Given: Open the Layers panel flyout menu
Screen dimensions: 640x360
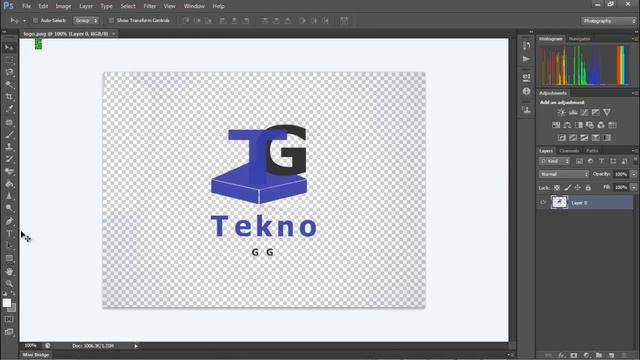Looking at the screenshot, I should (635, 151).
